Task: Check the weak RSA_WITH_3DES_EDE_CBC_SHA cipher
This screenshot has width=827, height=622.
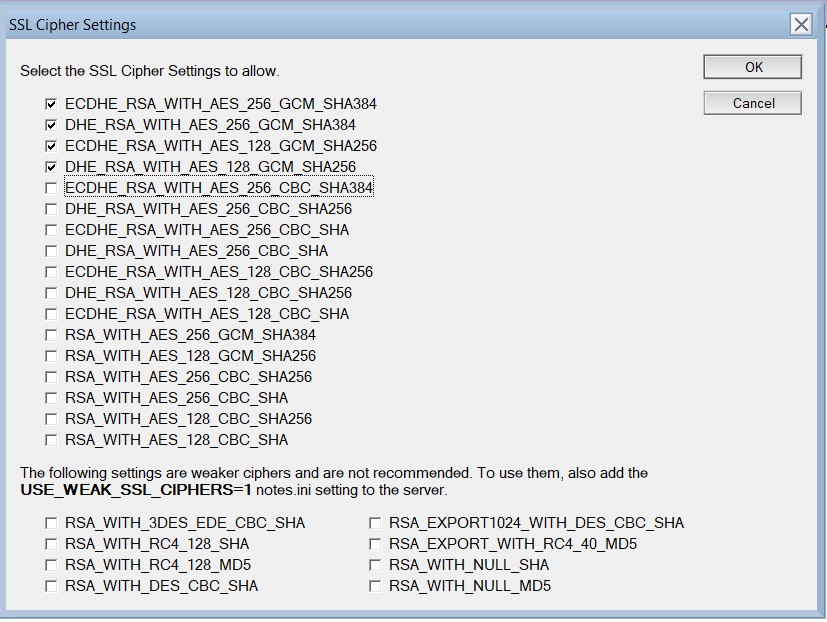Action: 51,522
